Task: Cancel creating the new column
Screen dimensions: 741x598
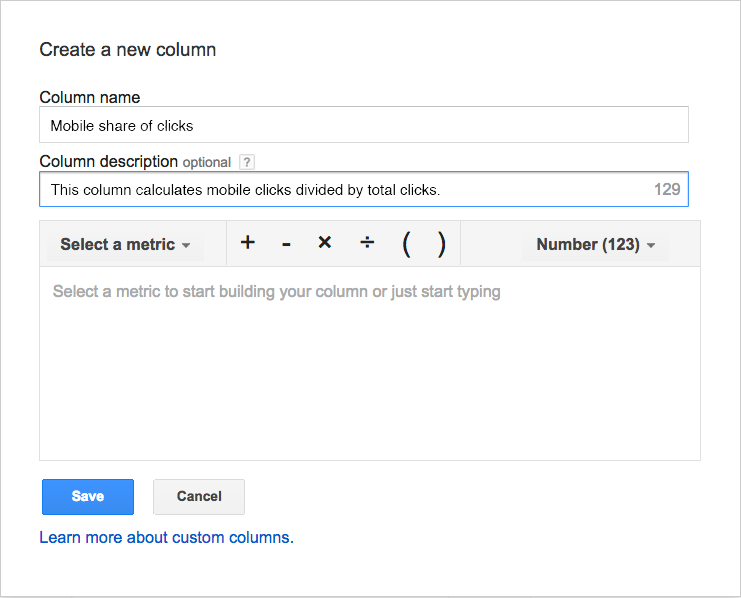Action: pyautogui.click(x=198, y=496)
